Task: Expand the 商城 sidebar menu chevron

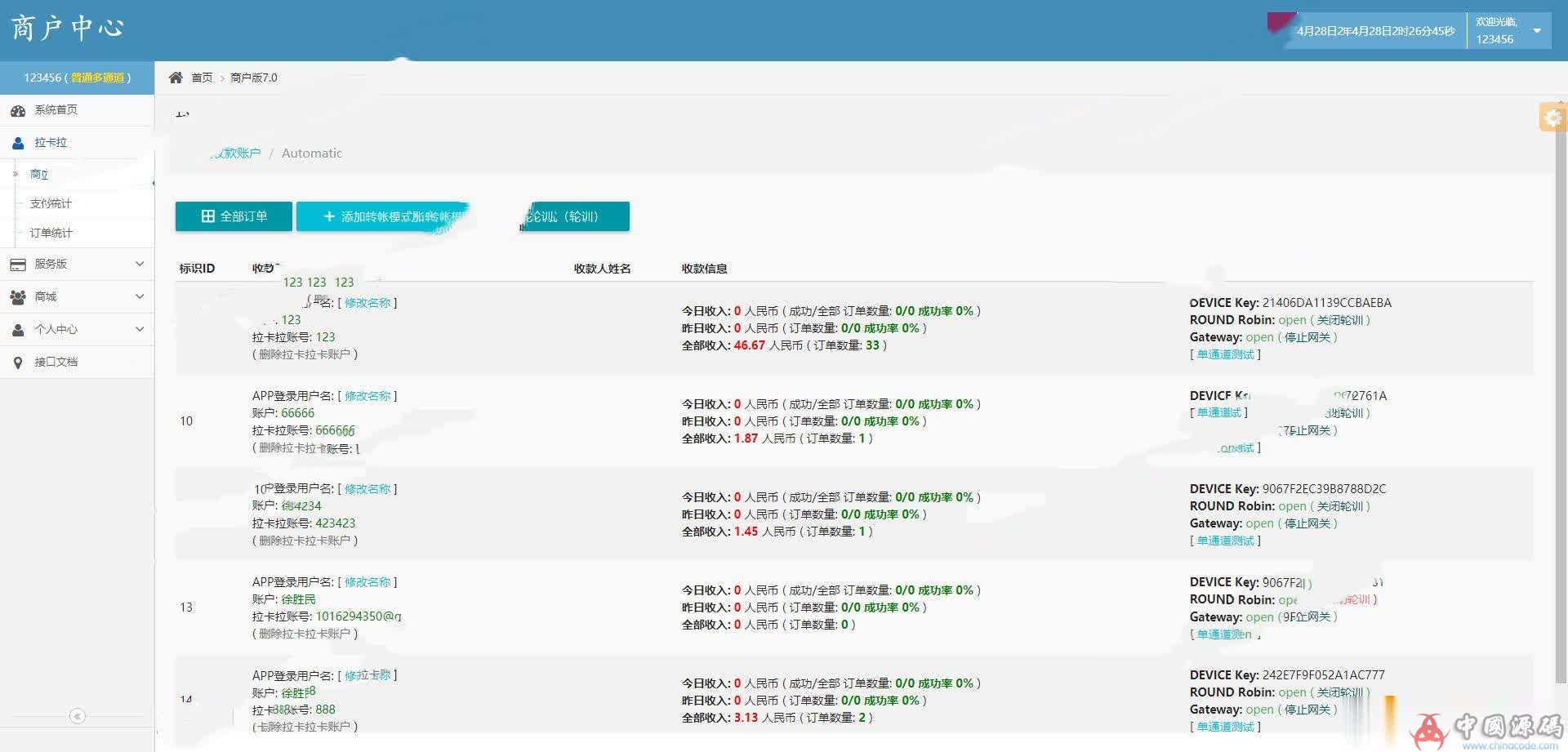Action: pyautogui.click(x=140, y=296)
